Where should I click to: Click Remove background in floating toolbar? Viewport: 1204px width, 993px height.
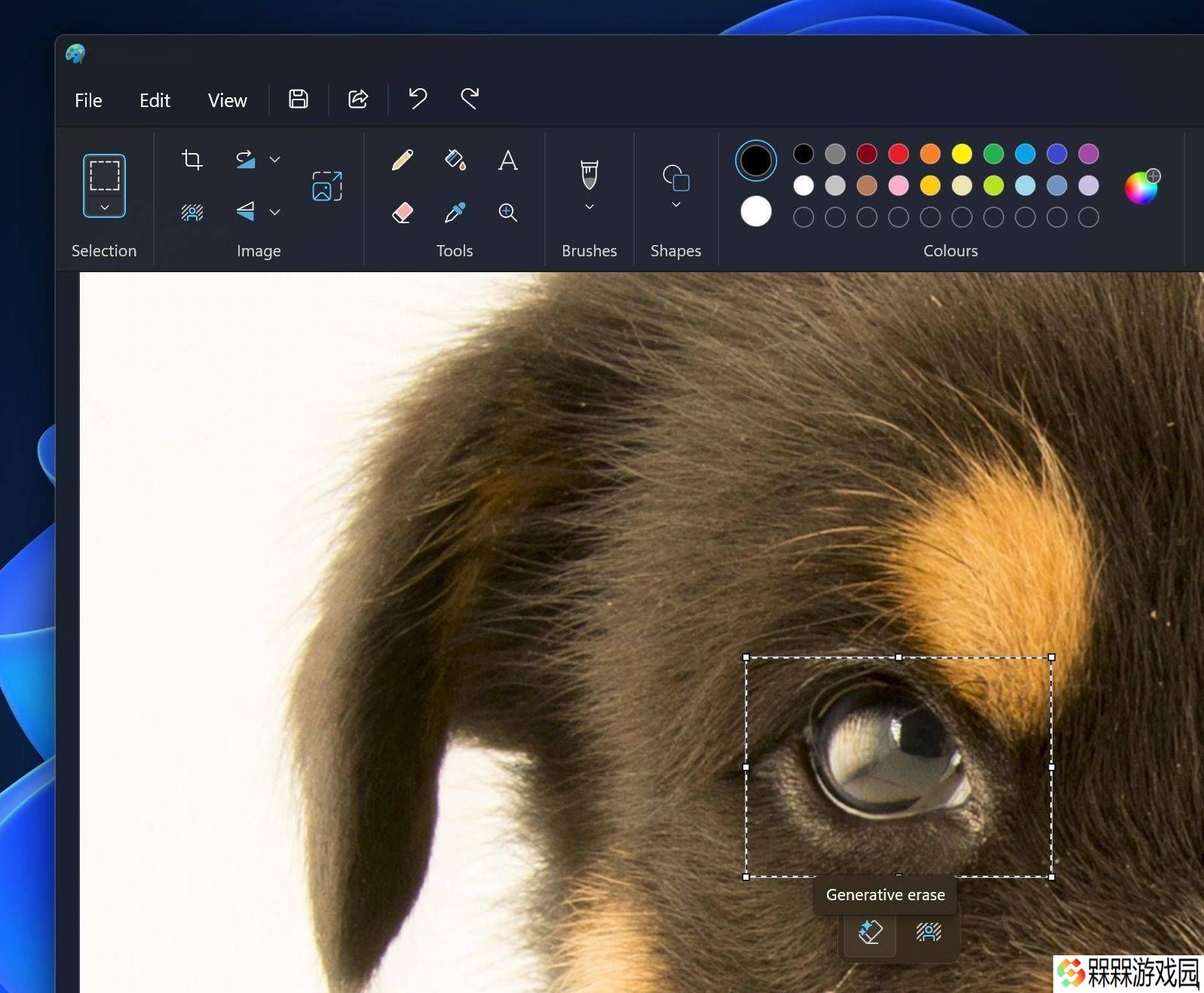(x=929, y=933)
